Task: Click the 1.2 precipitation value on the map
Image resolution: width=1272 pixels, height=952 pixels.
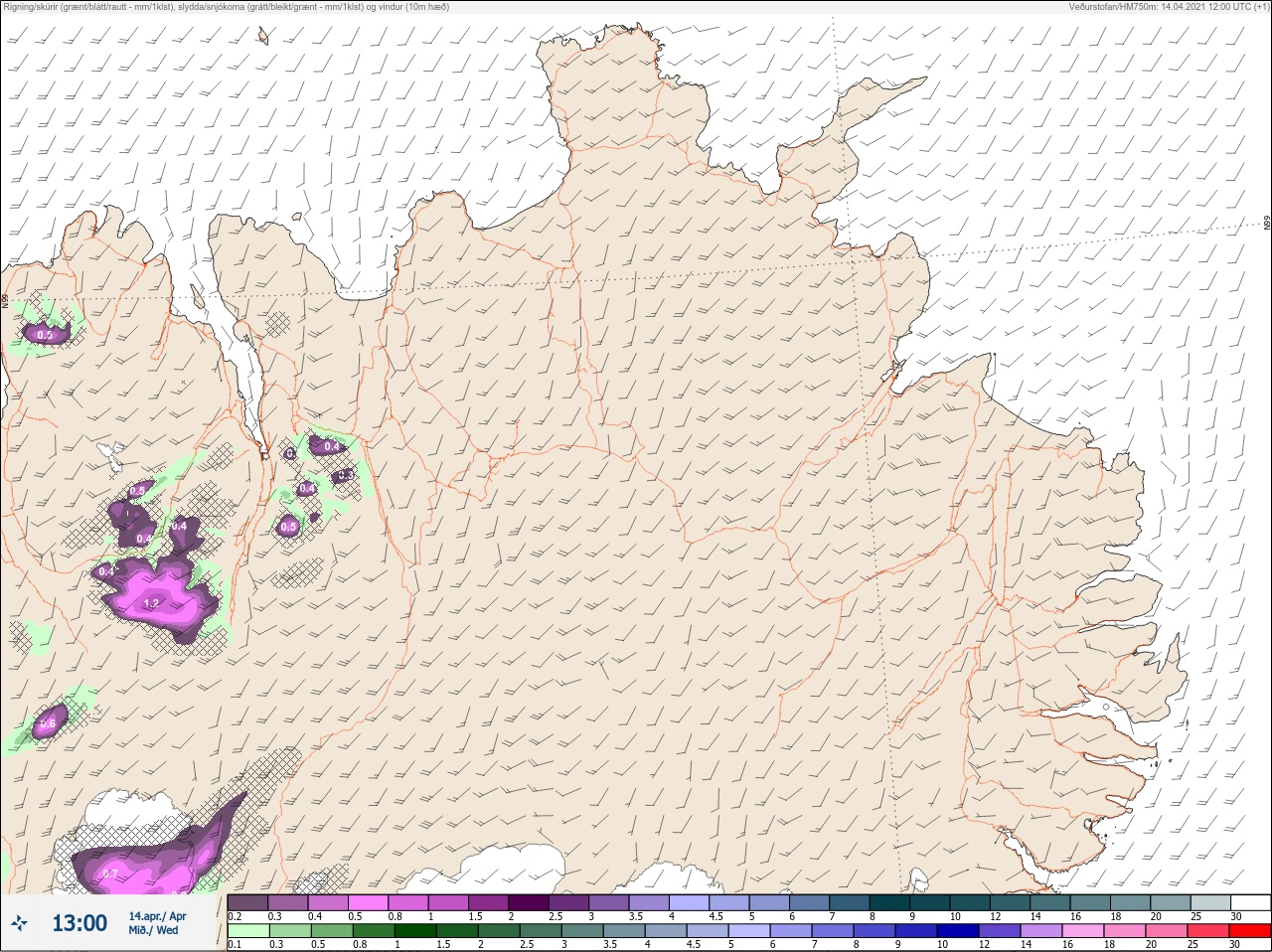Action: point(151,603)
